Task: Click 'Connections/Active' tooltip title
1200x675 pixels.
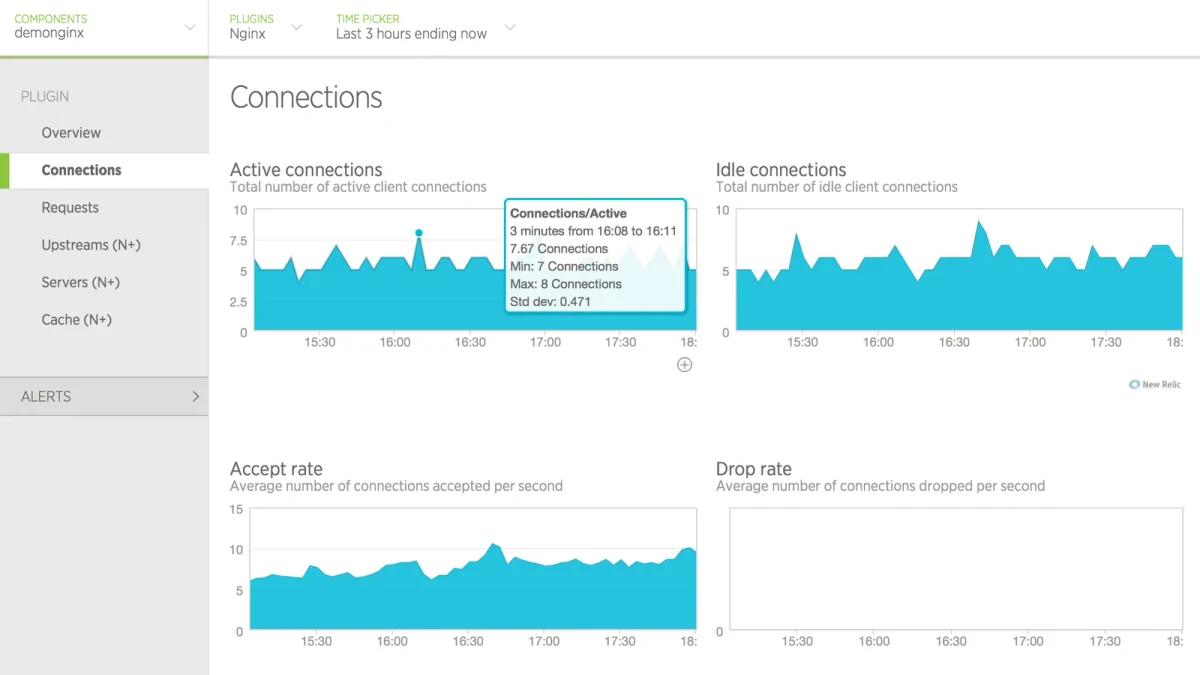Action: 568,213
